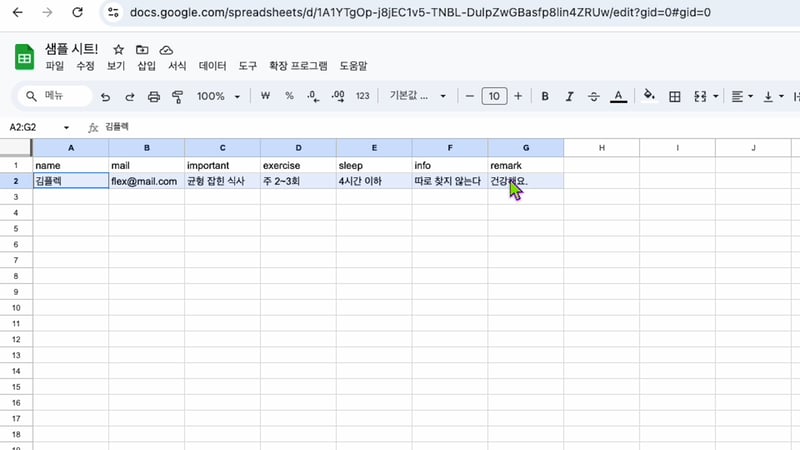Click the browser back arrow

(17, 12)
